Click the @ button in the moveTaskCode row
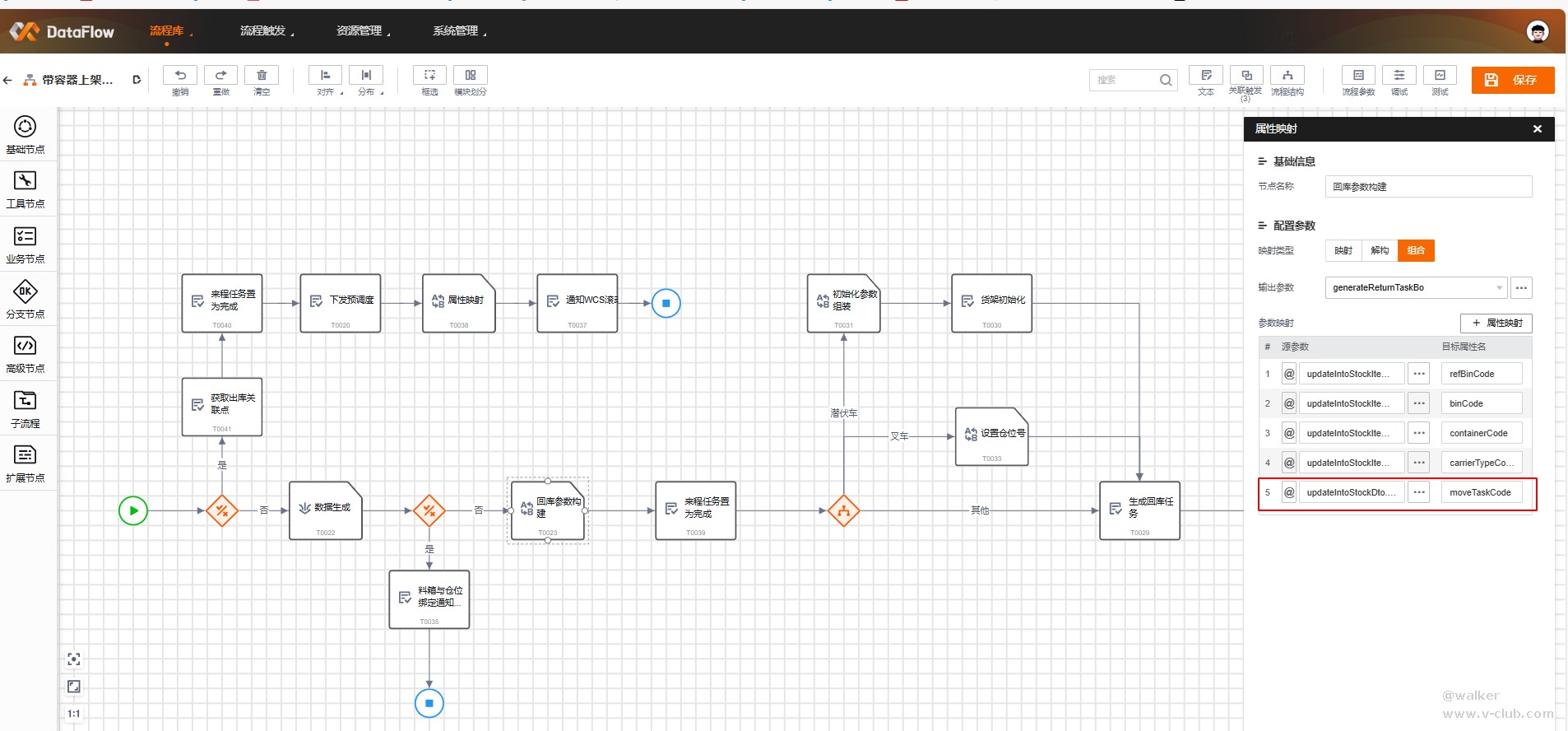 click(1289, 492)
